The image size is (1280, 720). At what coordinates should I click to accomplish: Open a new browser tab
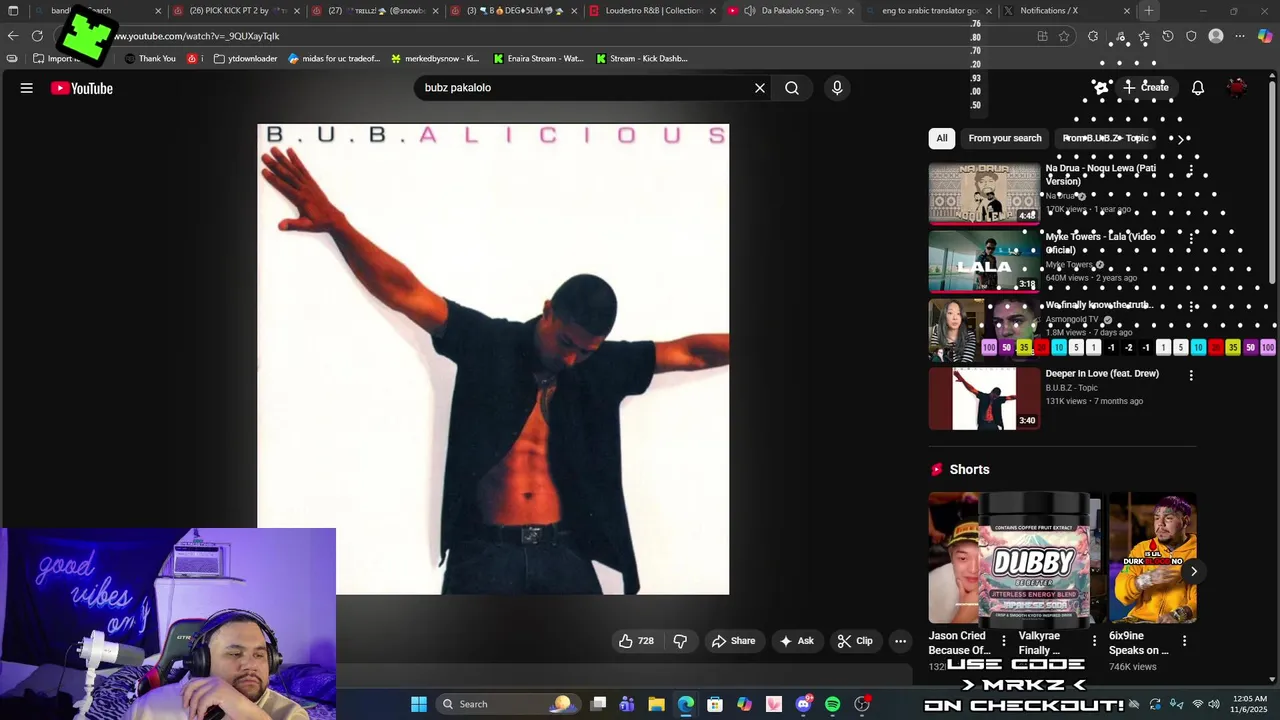pos(1149,11)
